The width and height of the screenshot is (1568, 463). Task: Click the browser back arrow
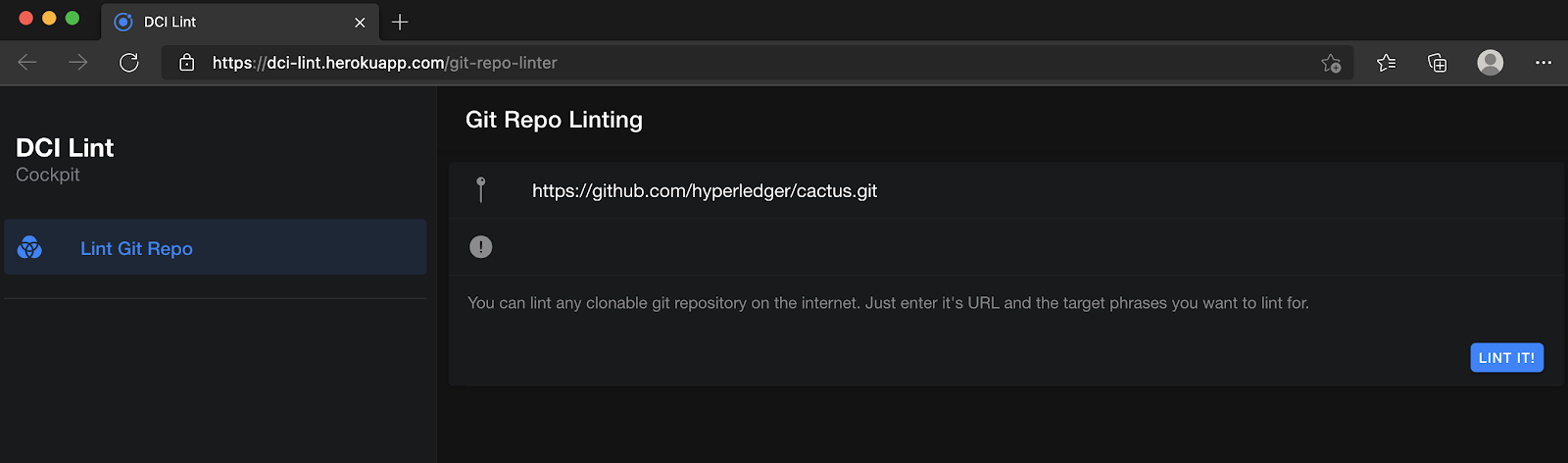[x=27, y=63]
